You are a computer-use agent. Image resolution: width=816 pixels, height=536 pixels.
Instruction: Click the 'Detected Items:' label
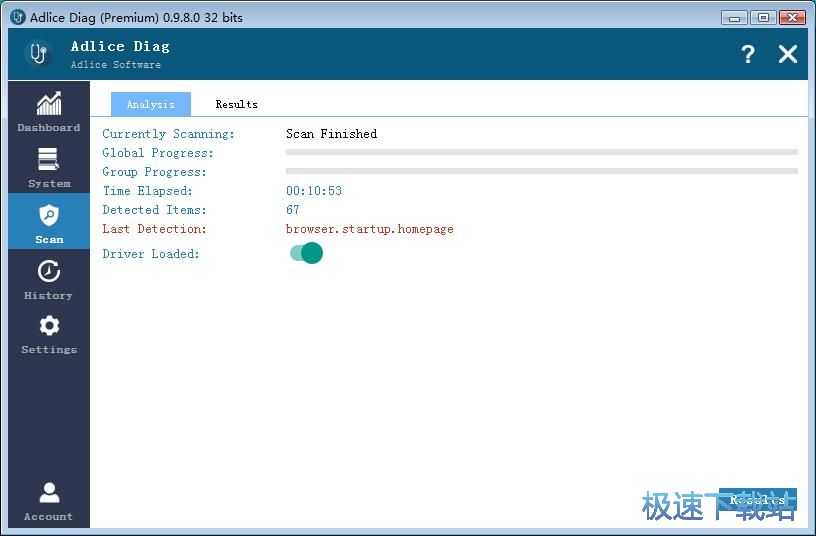click(x=154, y=210)
